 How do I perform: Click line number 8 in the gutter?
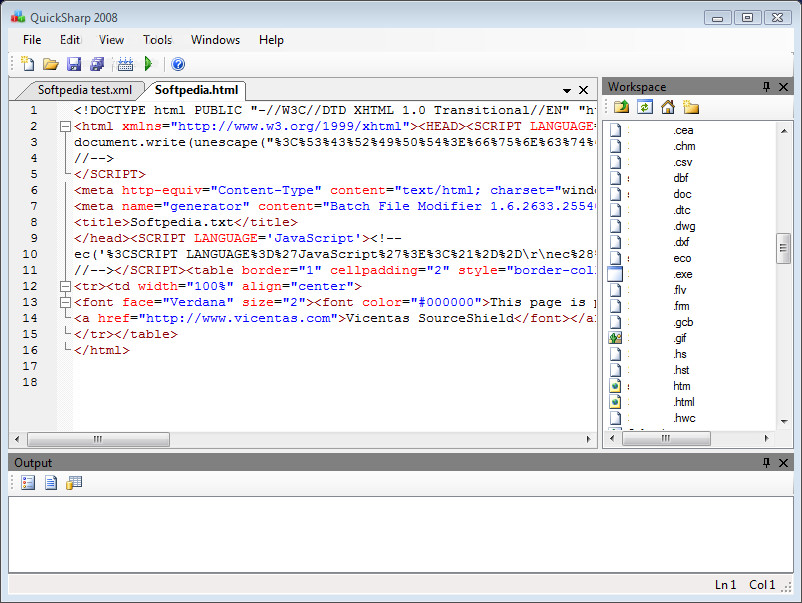34,222
